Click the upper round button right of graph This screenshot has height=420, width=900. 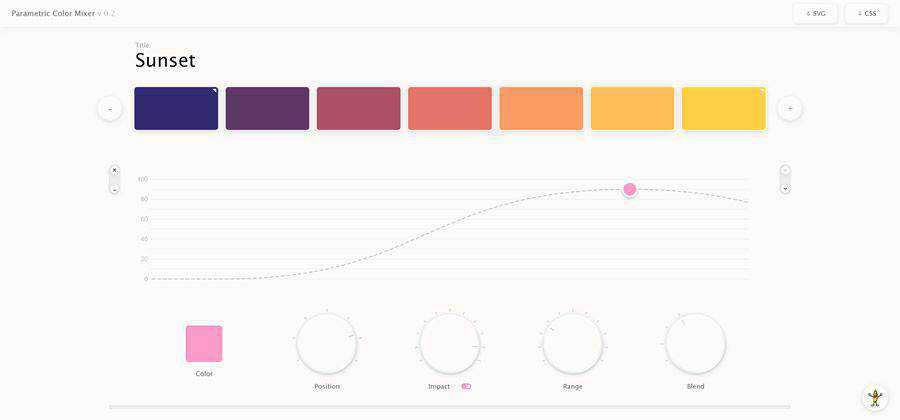(x=785, y=170)
